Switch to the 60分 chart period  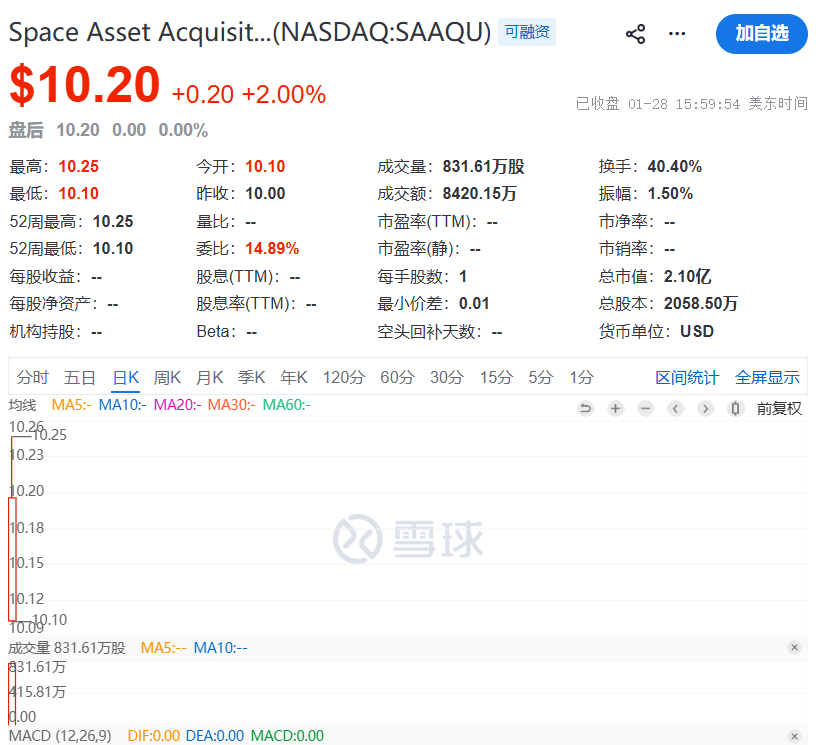point(397,377)
